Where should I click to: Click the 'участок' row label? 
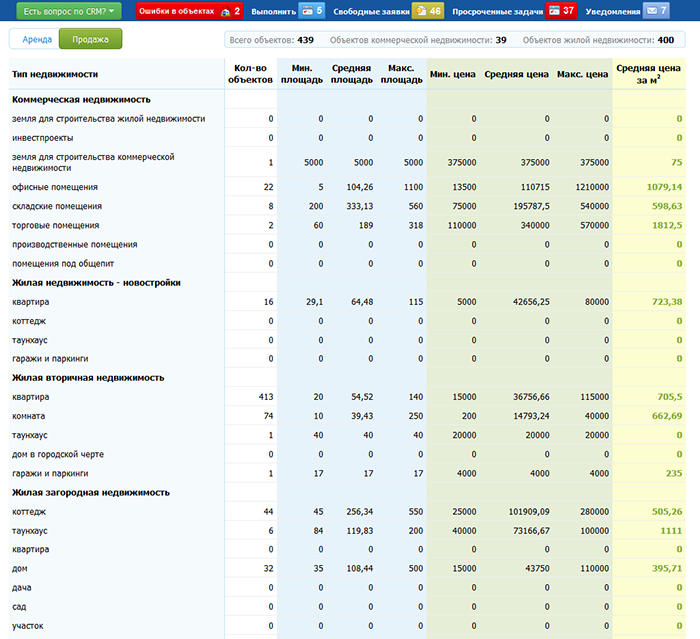(x=28, y=626)
